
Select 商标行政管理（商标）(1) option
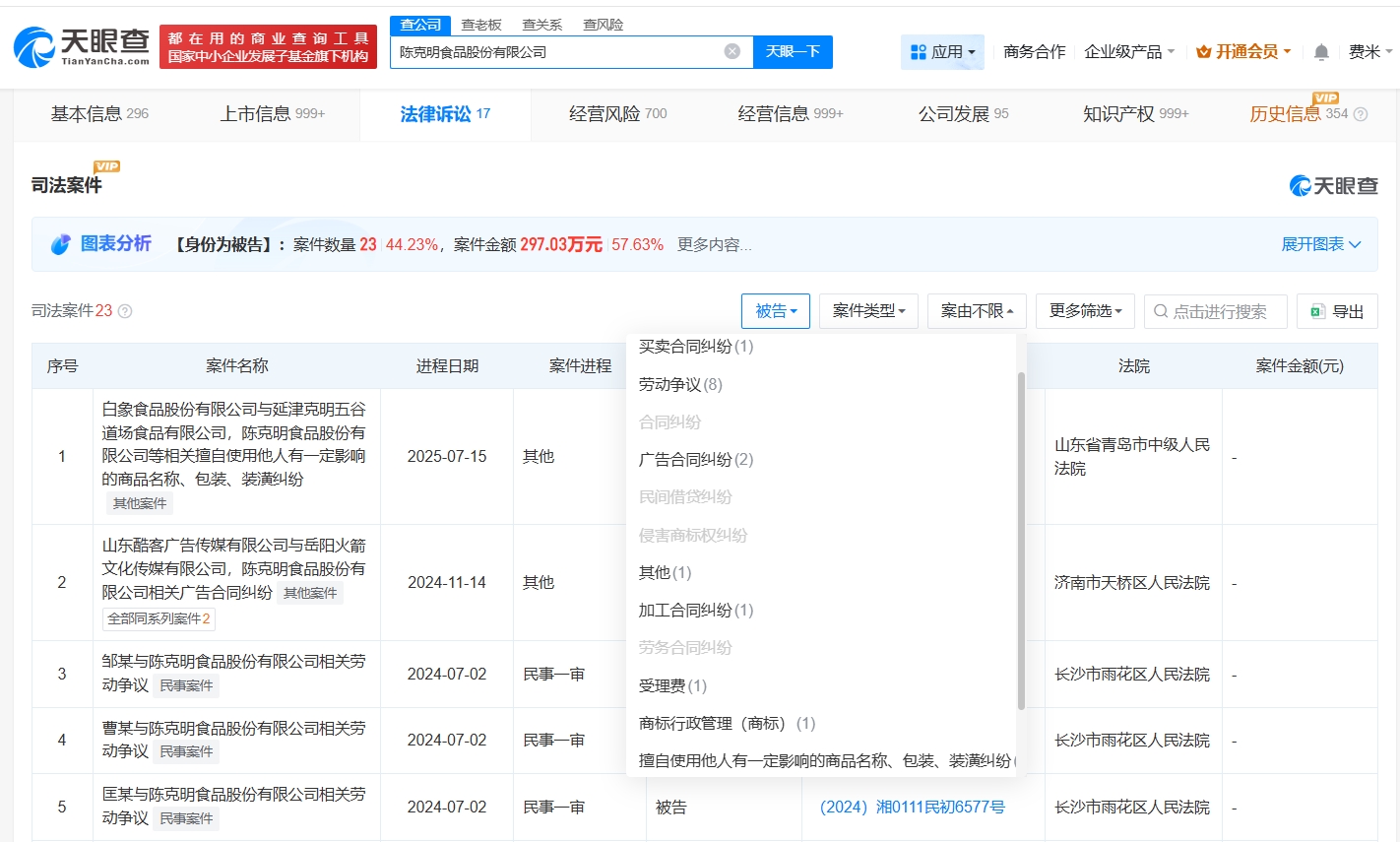[x=728, y=724]
